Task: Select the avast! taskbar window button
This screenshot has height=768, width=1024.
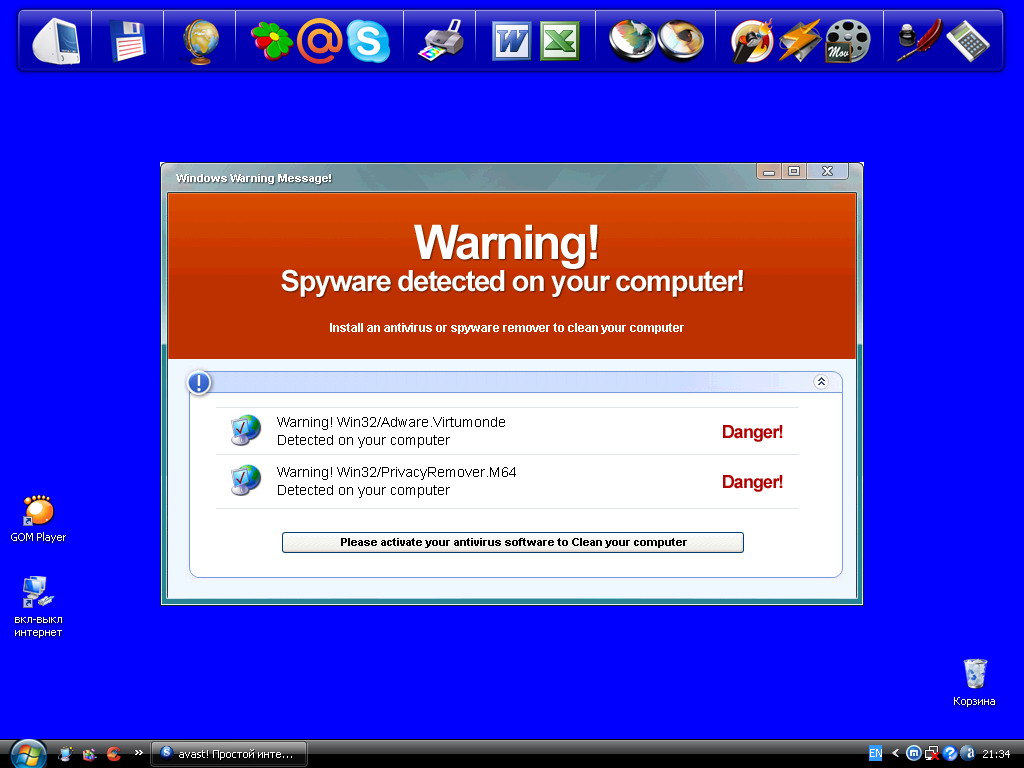Action: coord(228,754)
